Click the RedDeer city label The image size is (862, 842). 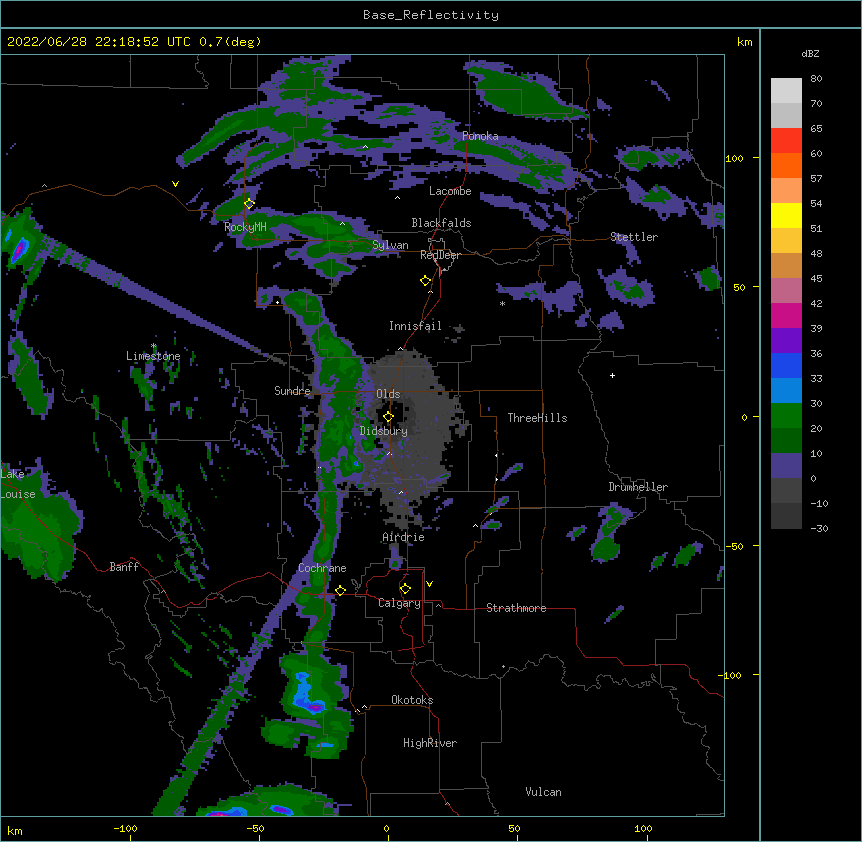point(440,255)
